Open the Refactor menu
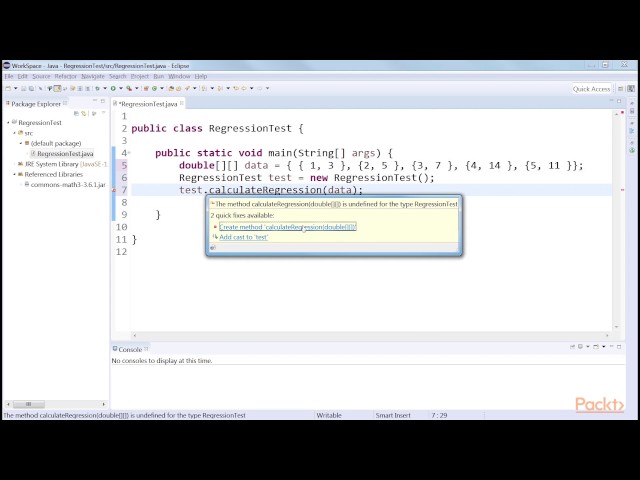The image size is (640, 480). [x=65, y=76]
